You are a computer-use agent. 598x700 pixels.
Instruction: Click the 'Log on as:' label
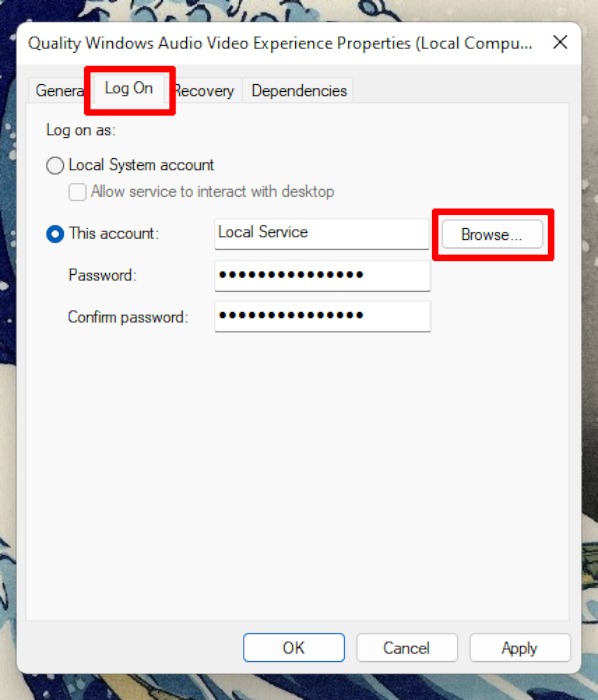pyautogui.click(x=81, y=130)
